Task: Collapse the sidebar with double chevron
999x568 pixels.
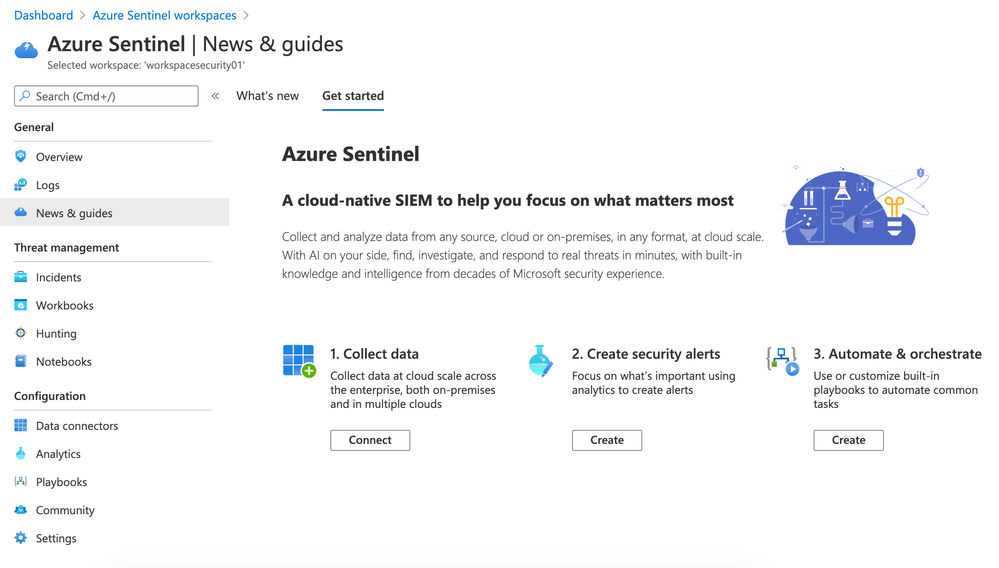Action: (x=215, y=96)
